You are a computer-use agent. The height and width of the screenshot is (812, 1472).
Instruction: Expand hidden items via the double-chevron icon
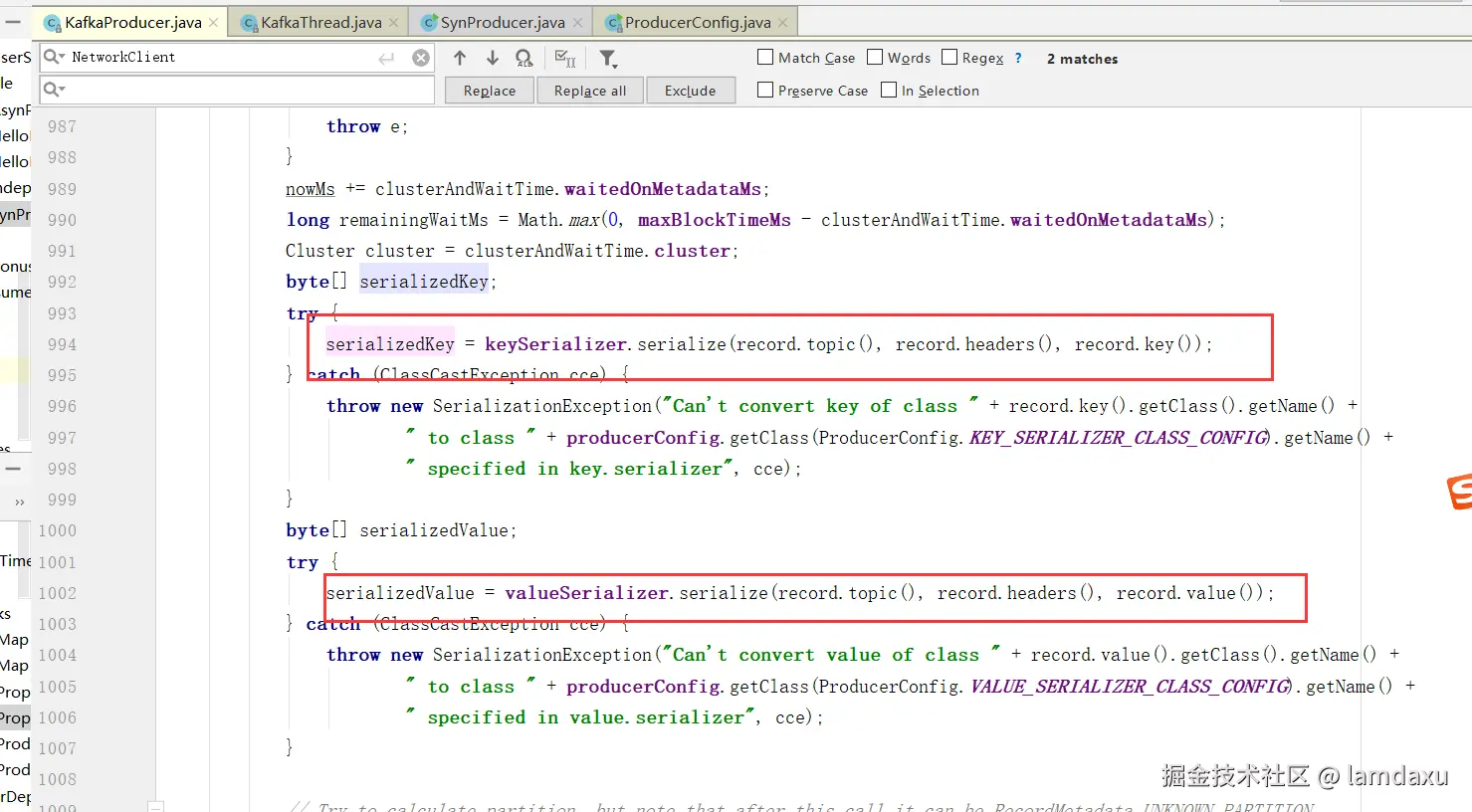tap(20, 503)
